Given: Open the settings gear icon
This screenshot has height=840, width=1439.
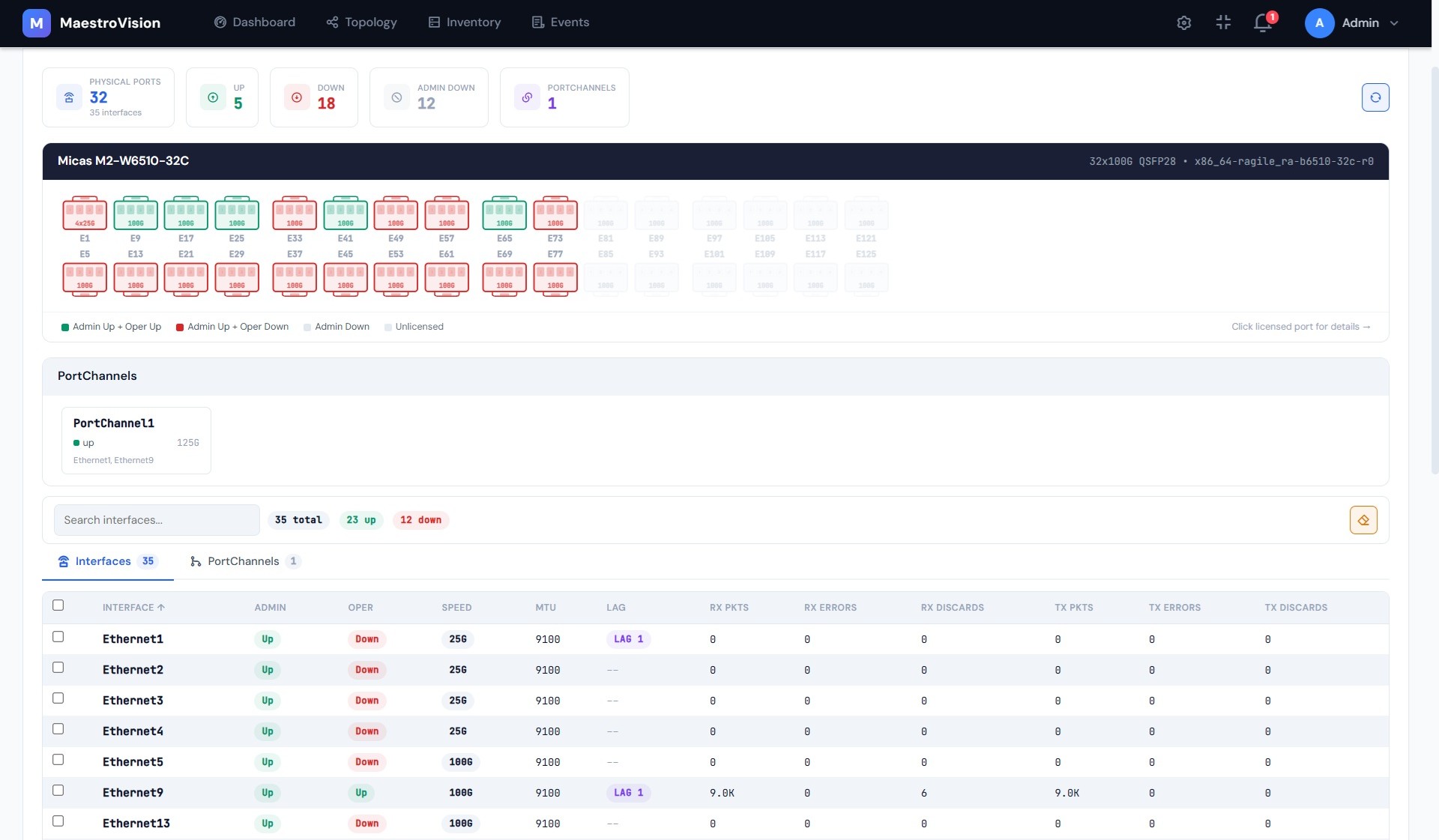Looking at the screenshot, I should click(x=1183, y=22).
